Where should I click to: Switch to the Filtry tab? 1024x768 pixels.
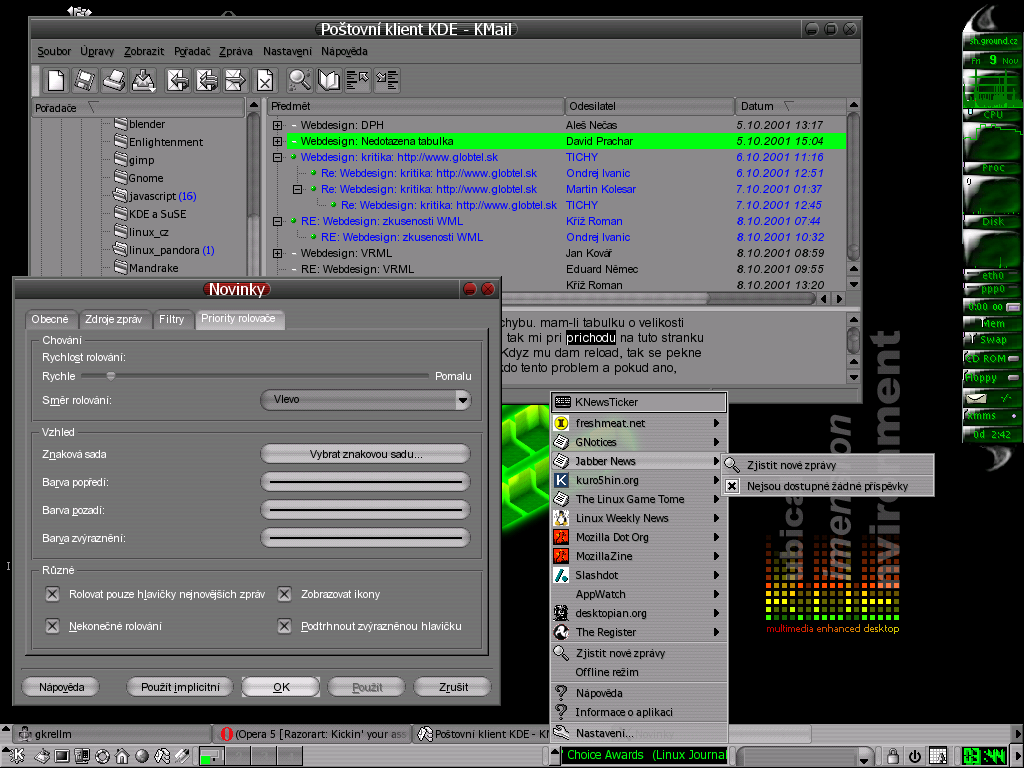click(171, 319)
